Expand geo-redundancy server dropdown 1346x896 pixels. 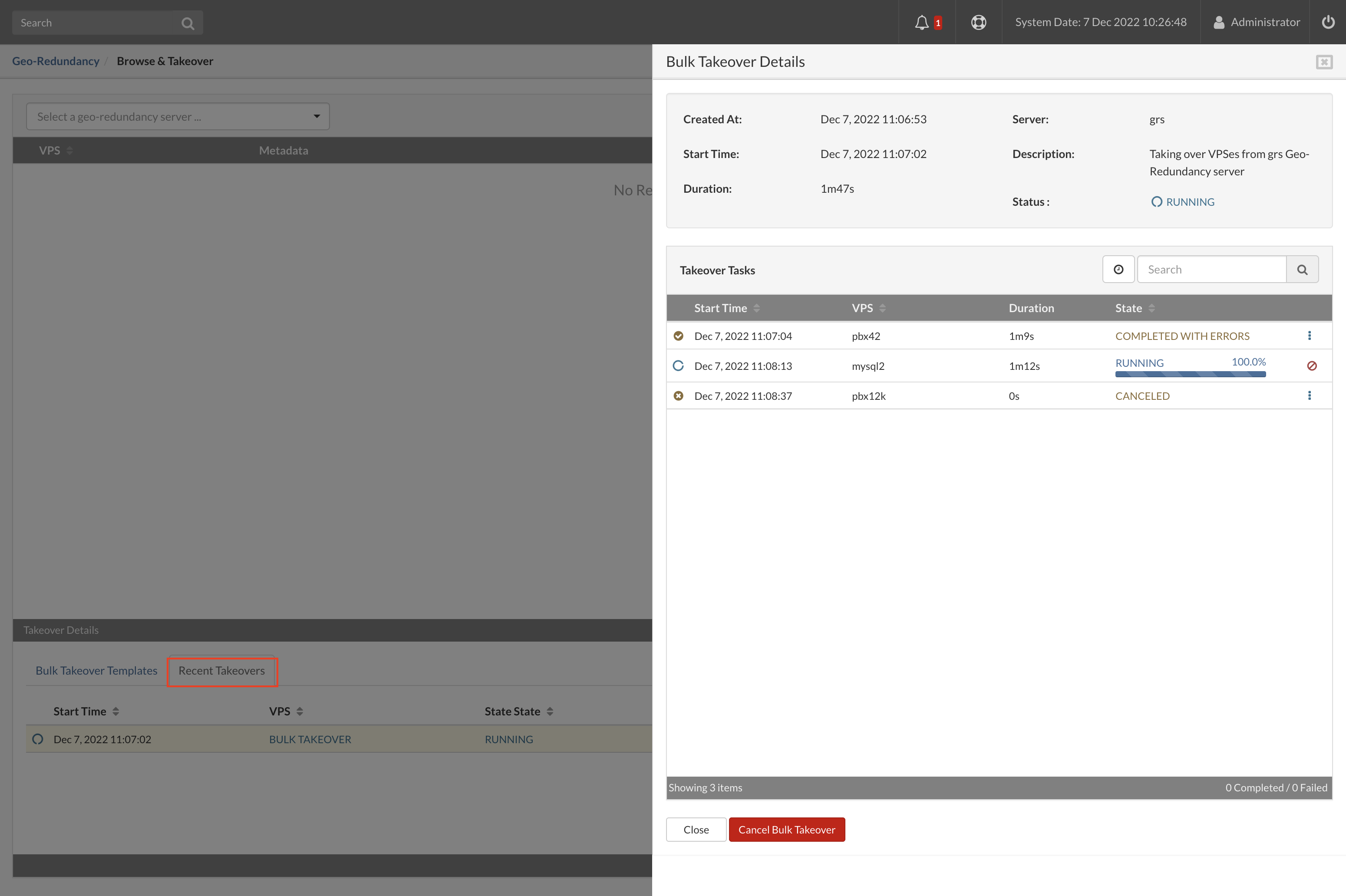click(178, 117)
